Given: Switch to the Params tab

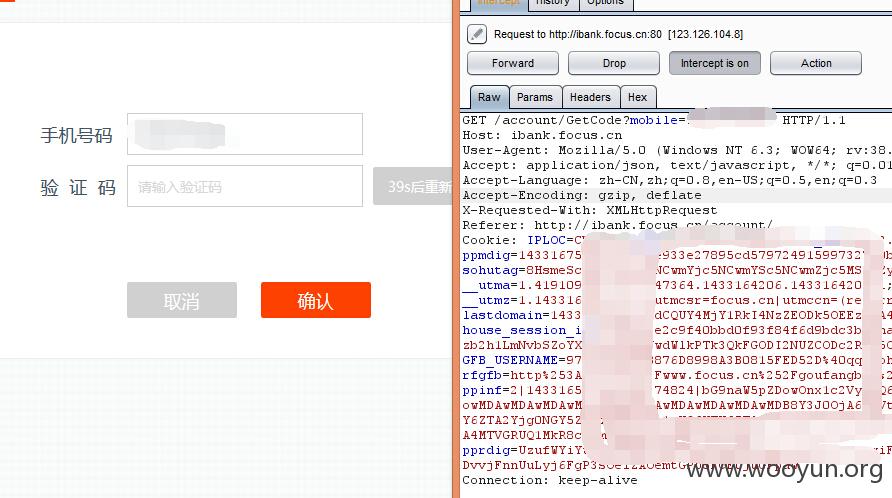Looking at the screenshot, I should pos(535,97).
